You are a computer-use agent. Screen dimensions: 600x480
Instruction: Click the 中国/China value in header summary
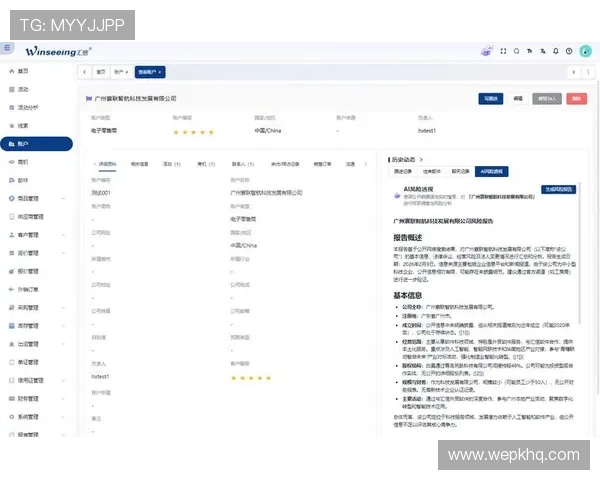click(x=268, y=131)
